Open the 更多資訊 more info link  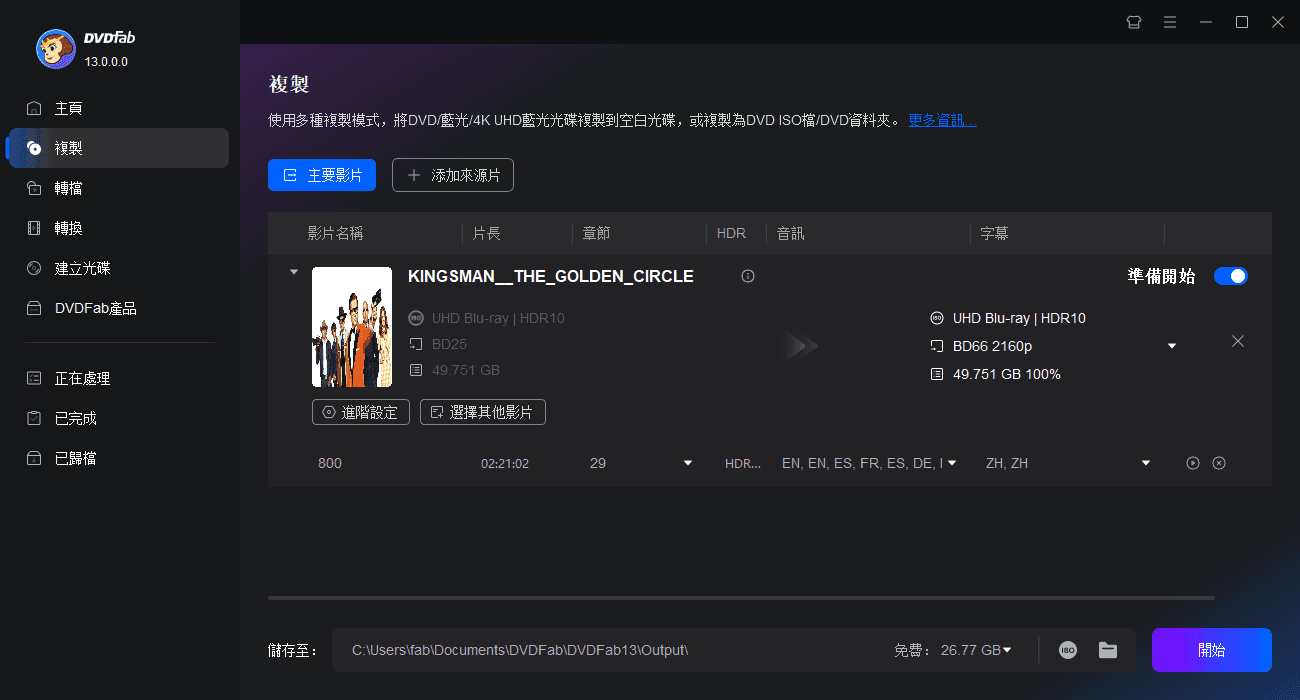(942, 120)
